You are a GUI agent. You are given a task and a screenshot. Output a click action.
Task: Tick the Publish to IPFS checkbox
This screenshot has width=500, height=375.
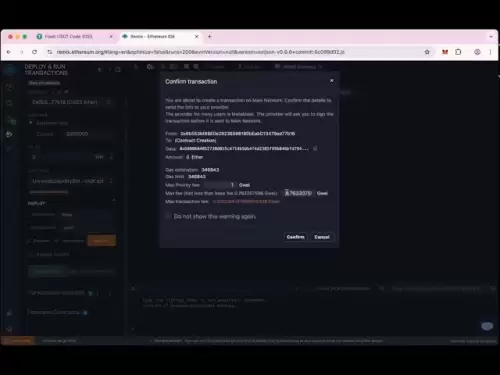point(31,254)
